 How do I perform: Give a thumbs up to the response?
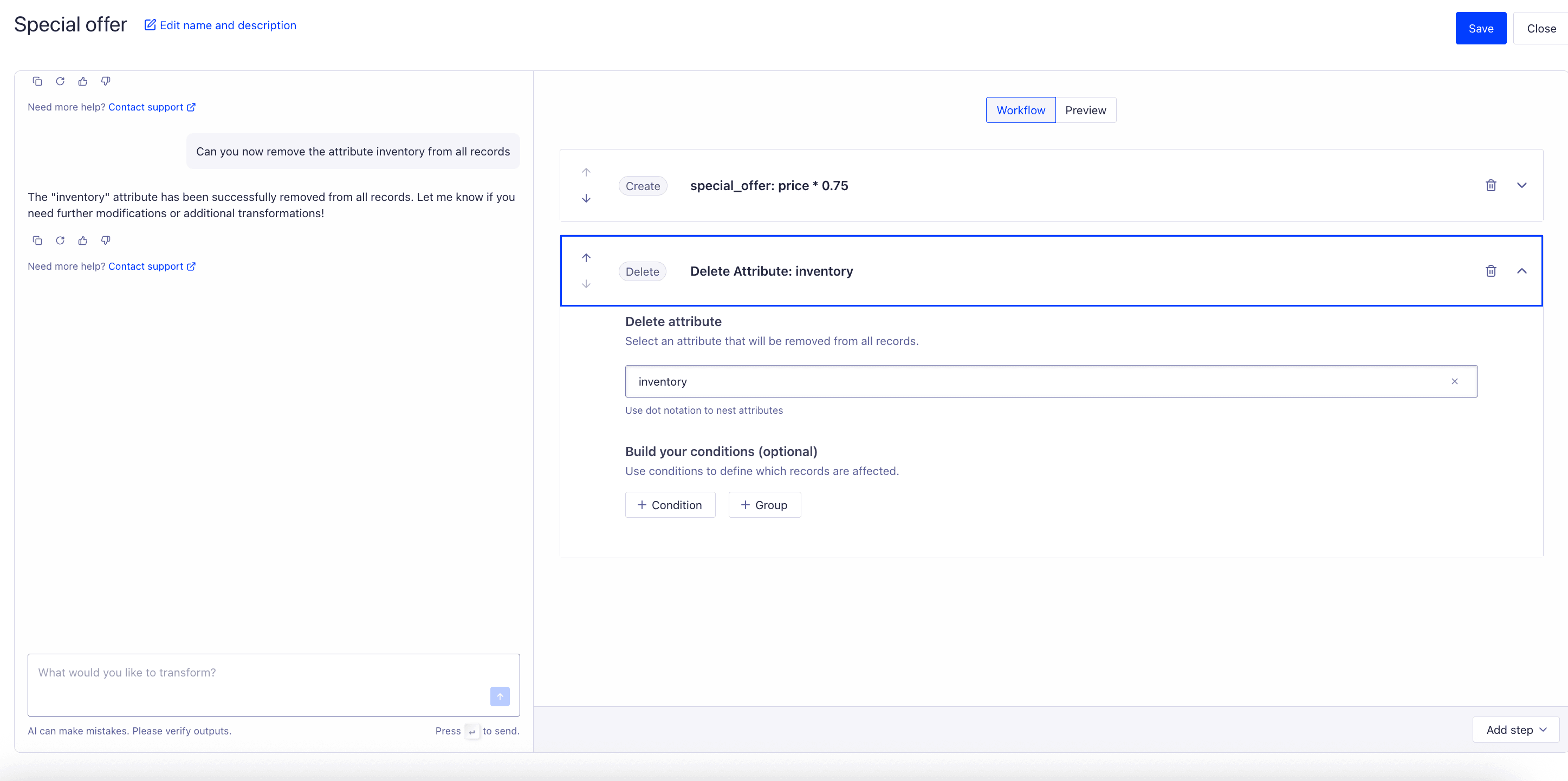pyautogui.click(x=82, y=240)
